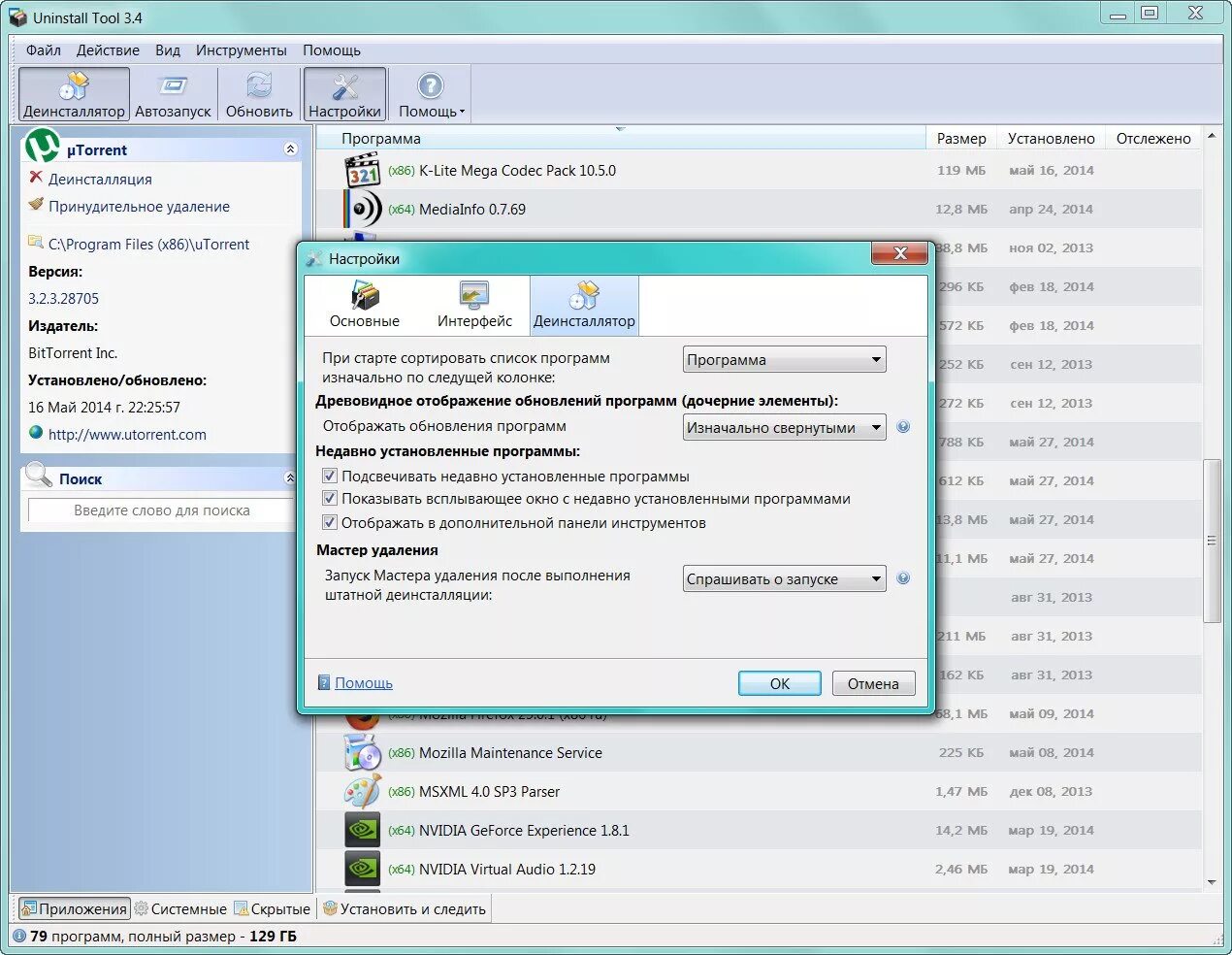The width and height of the screenshot is (1232, 955).
Task: Click the Обновить toolbar icon
Action: [x=259, y=86]
